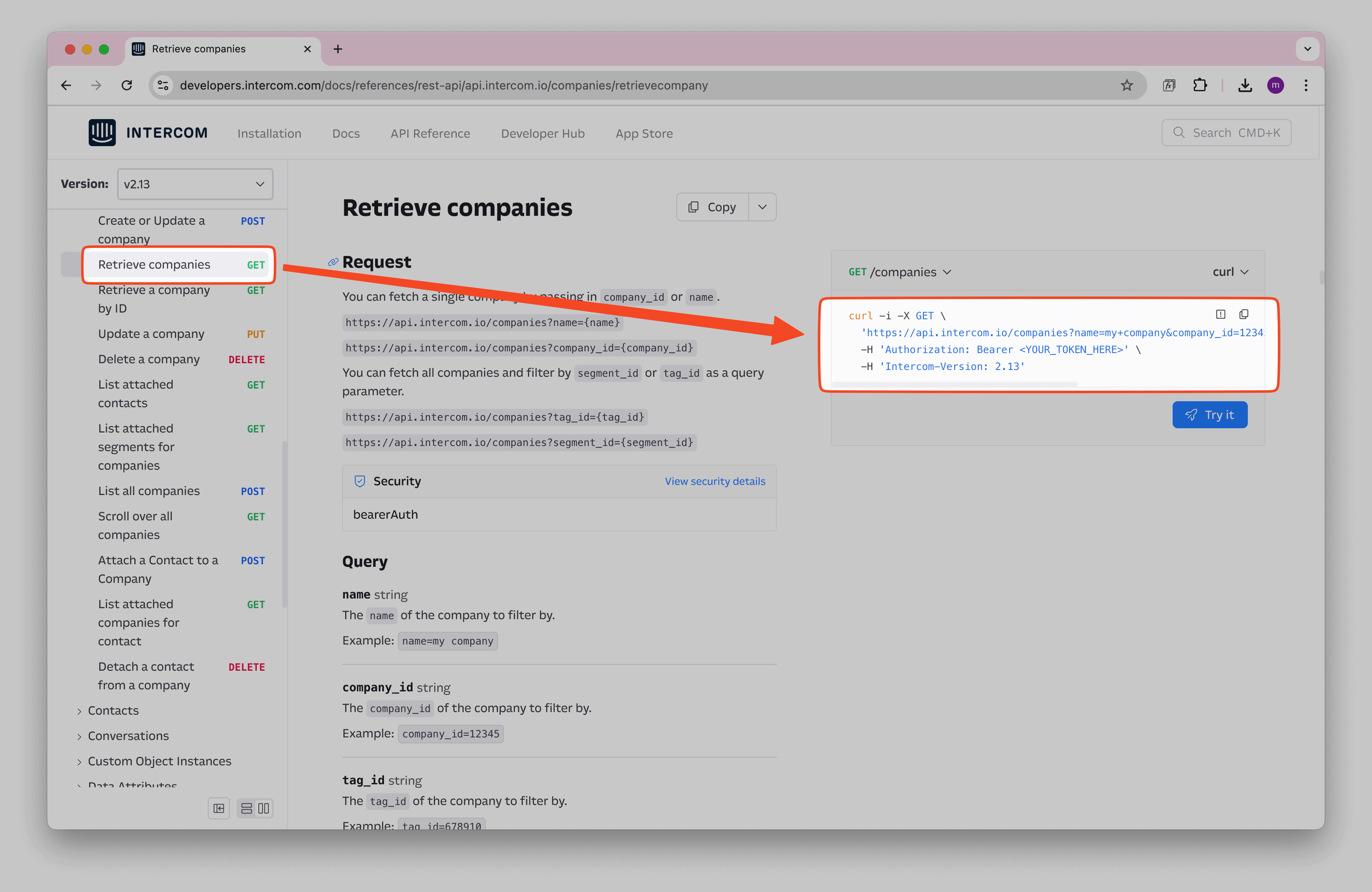Bookmark this page with the star icon
1372x892 pixels.
click(1127, 85)
